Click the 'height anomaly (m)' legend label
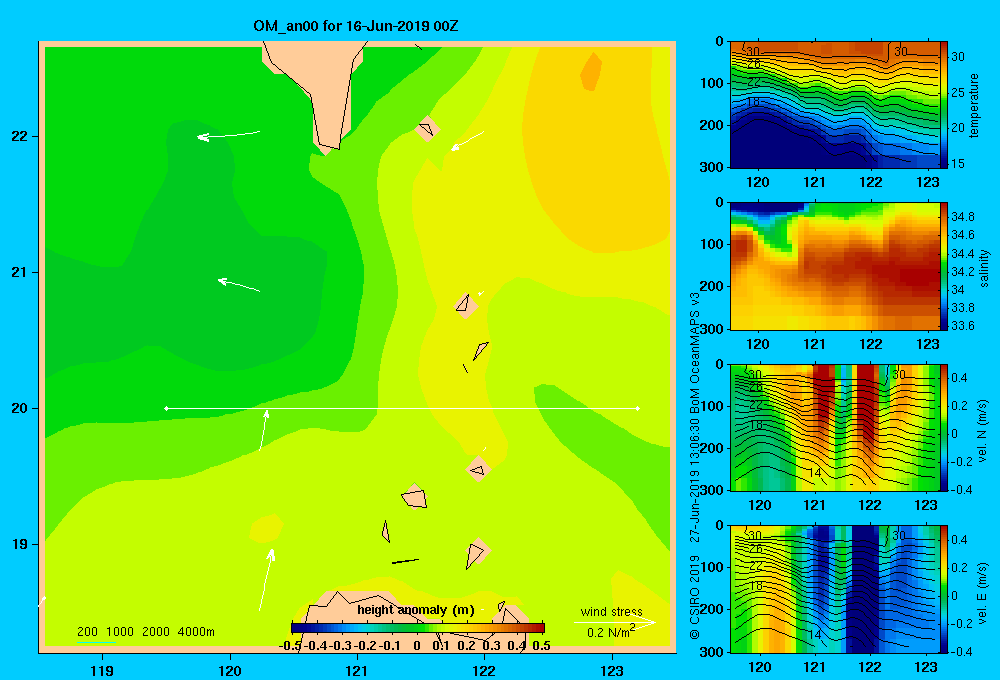Screen dimensions: 1000x680 click(416, 610)
